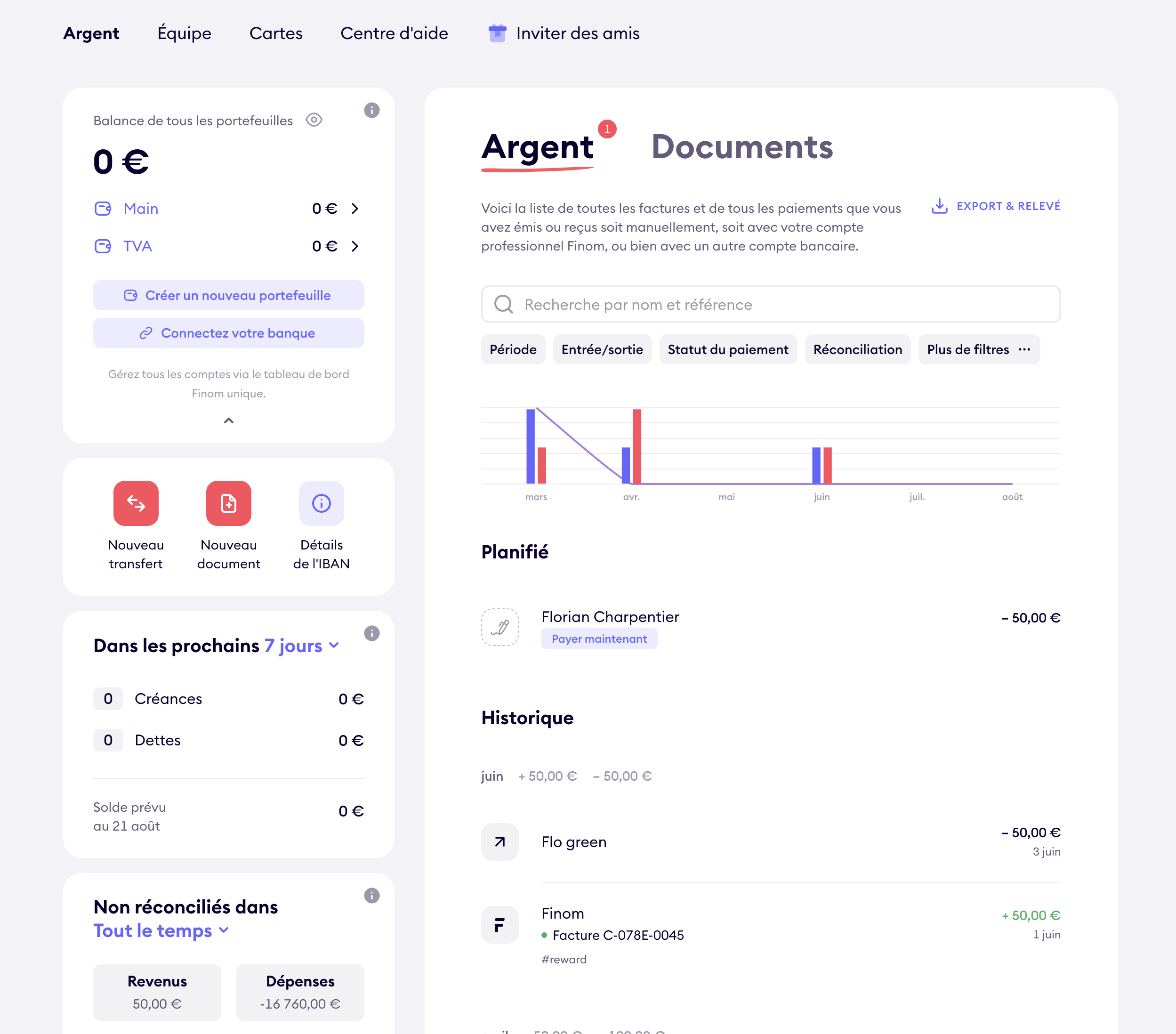Click the download icon for export
This screenshot has width=1176, height=1034.
click(x=939, y=206)
